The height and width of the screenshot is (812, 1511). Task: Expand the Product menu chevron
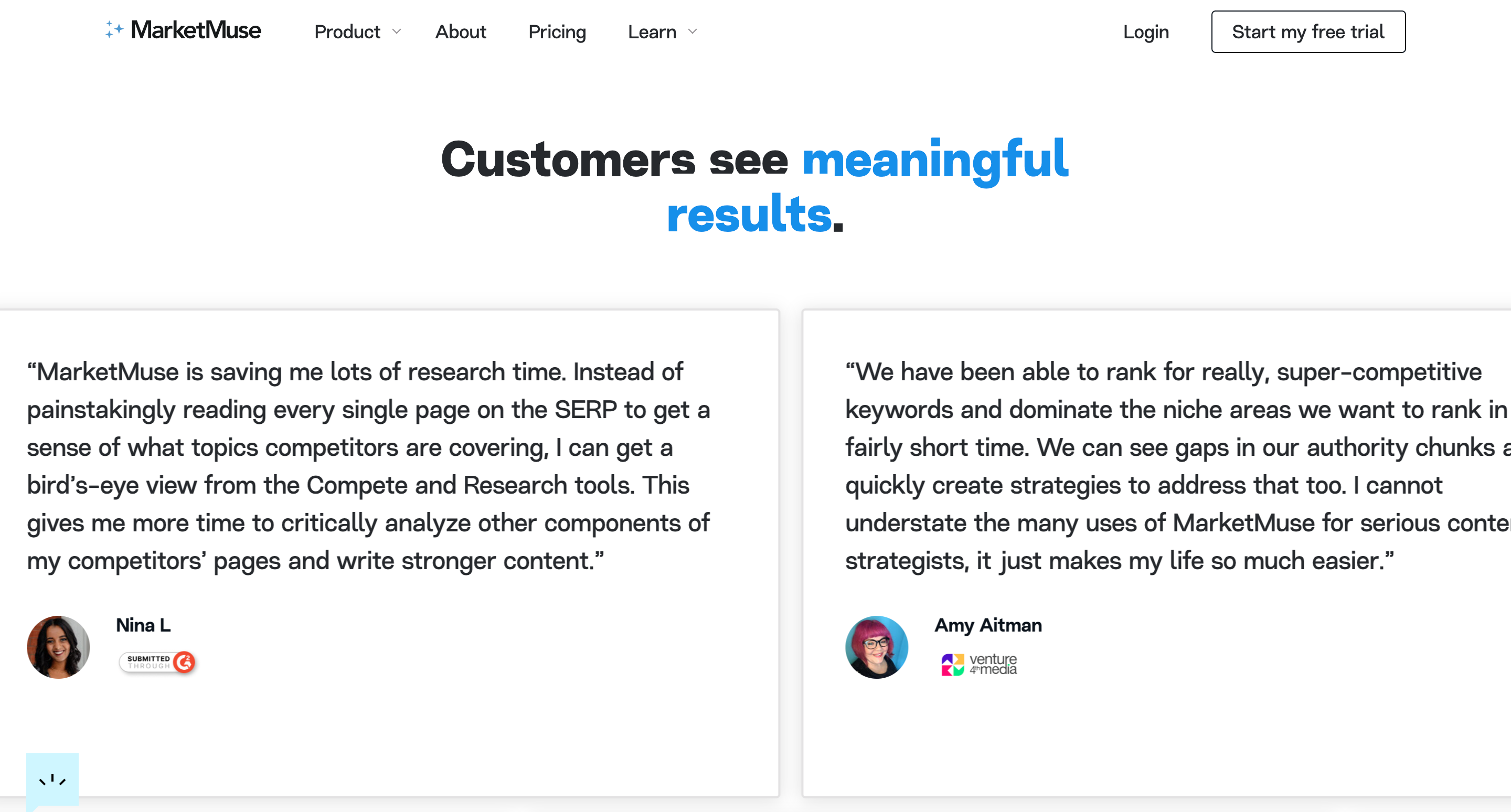coord(397,31)
